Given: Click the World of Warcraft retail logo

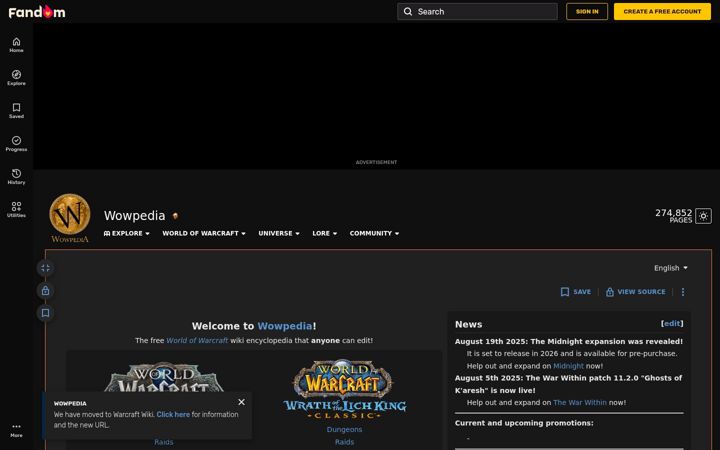Looking at the screenshot, I should point(164,378).
